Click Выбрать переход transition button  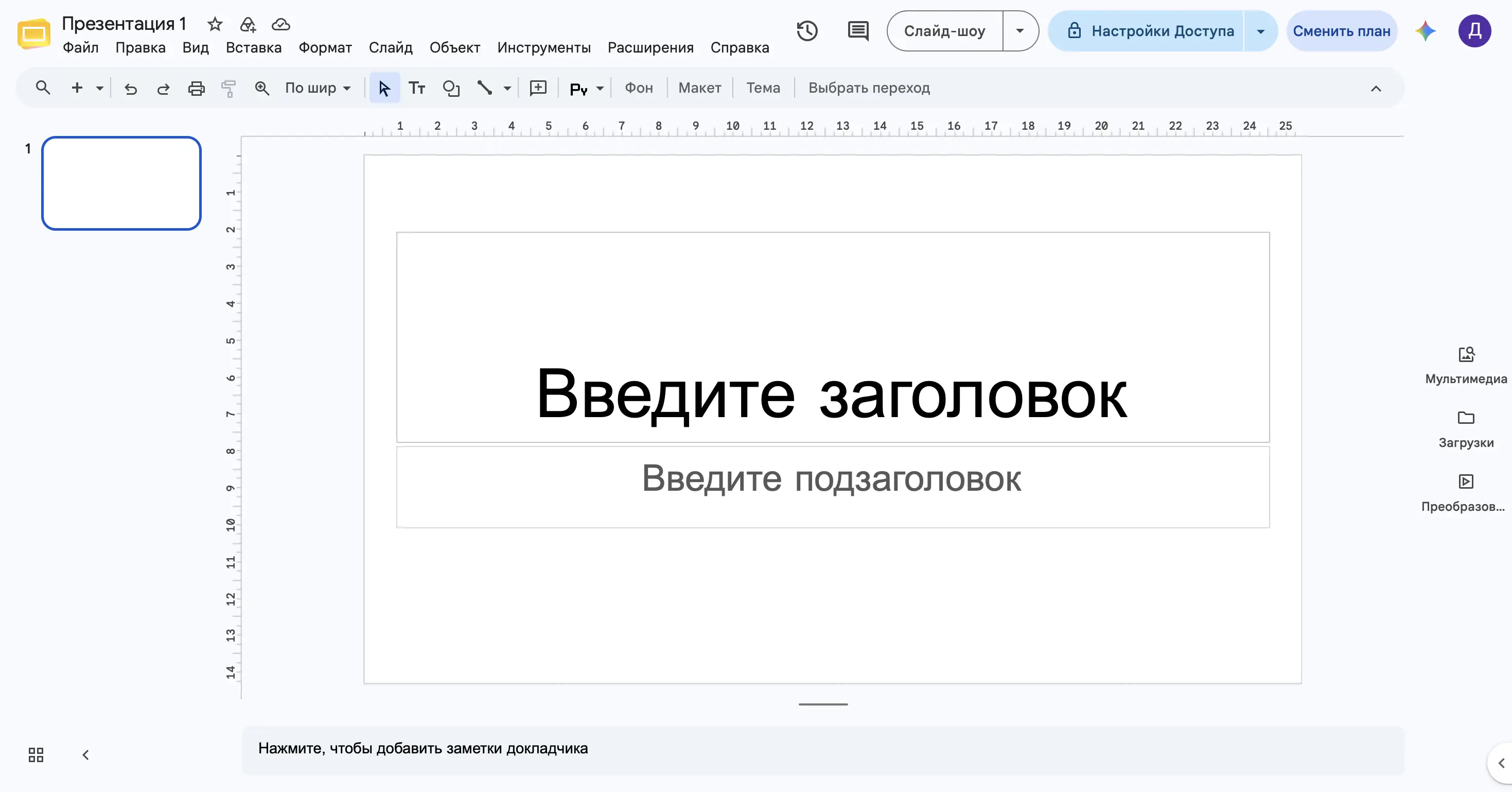point(869,88)
